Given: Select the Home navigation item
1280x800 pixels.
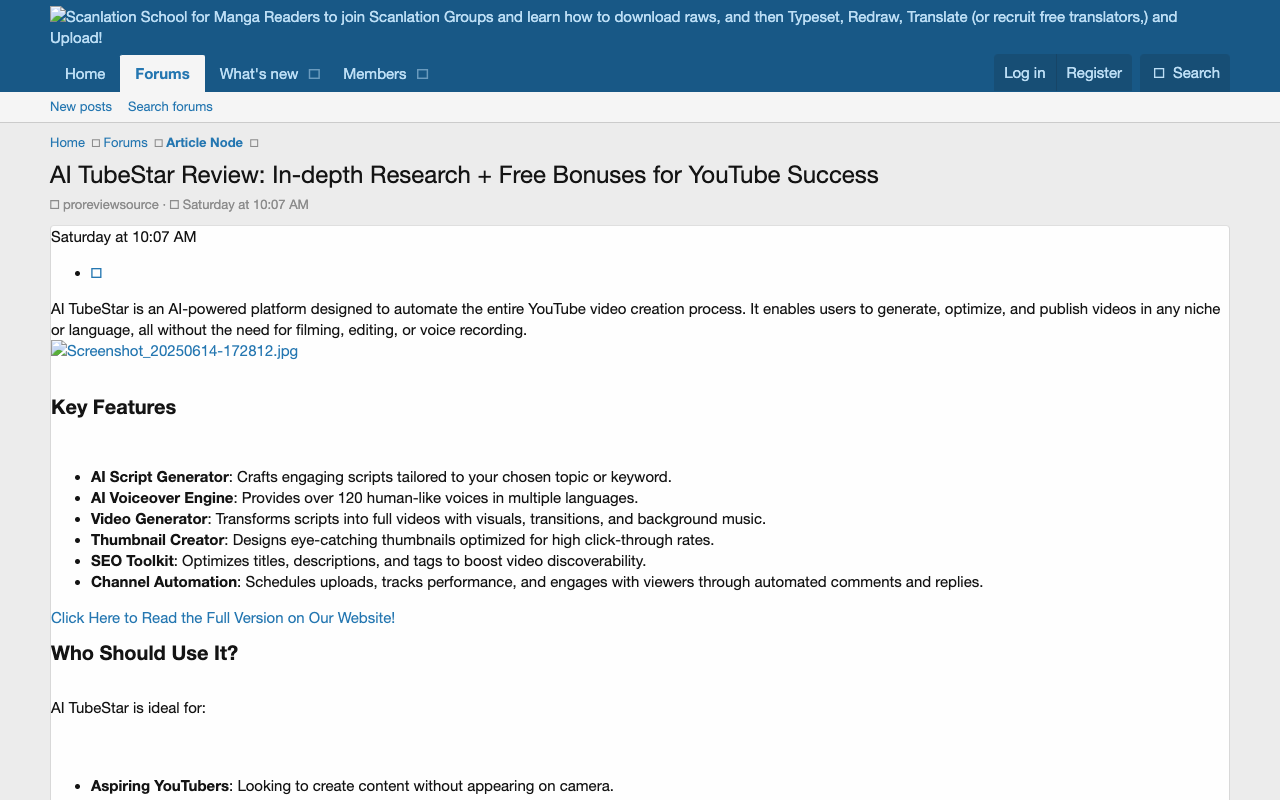Looking at the screenshot, I should point(85,73).
